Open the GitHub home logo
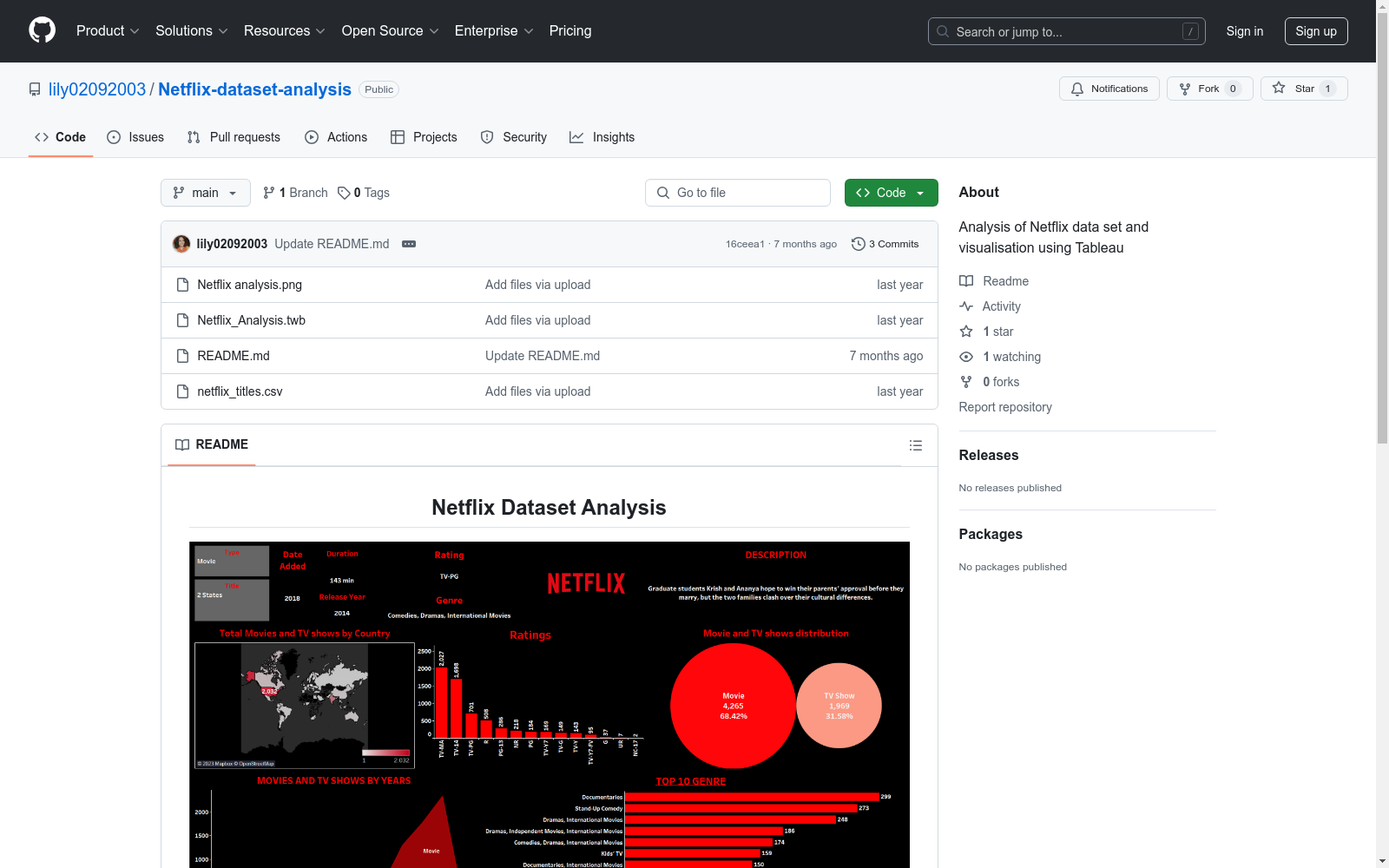The width and height of the screenshot is (1389, 868). tap(42, 30)
